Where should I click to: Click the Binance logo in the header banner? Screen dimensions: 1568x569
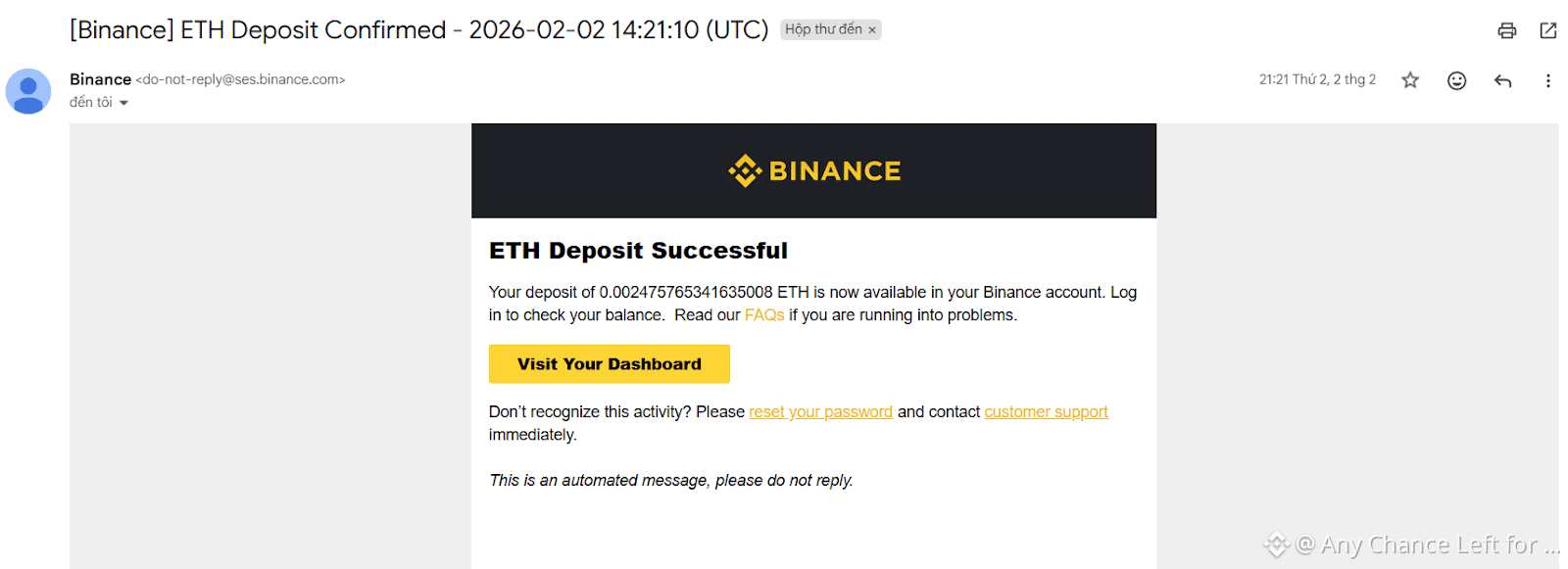coord(813,170)
